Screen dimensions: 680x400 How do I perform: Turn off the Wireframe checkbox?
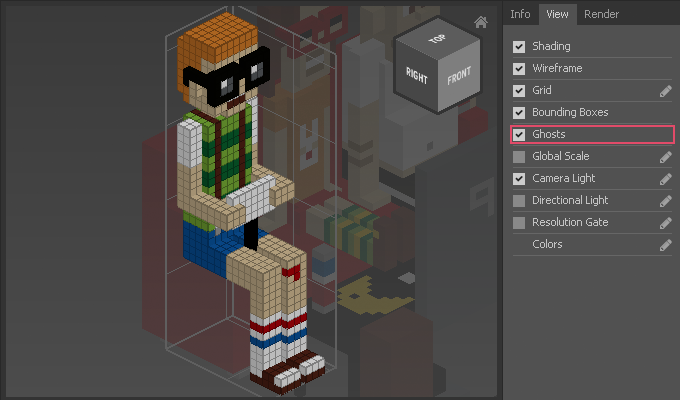click(519, 69)
